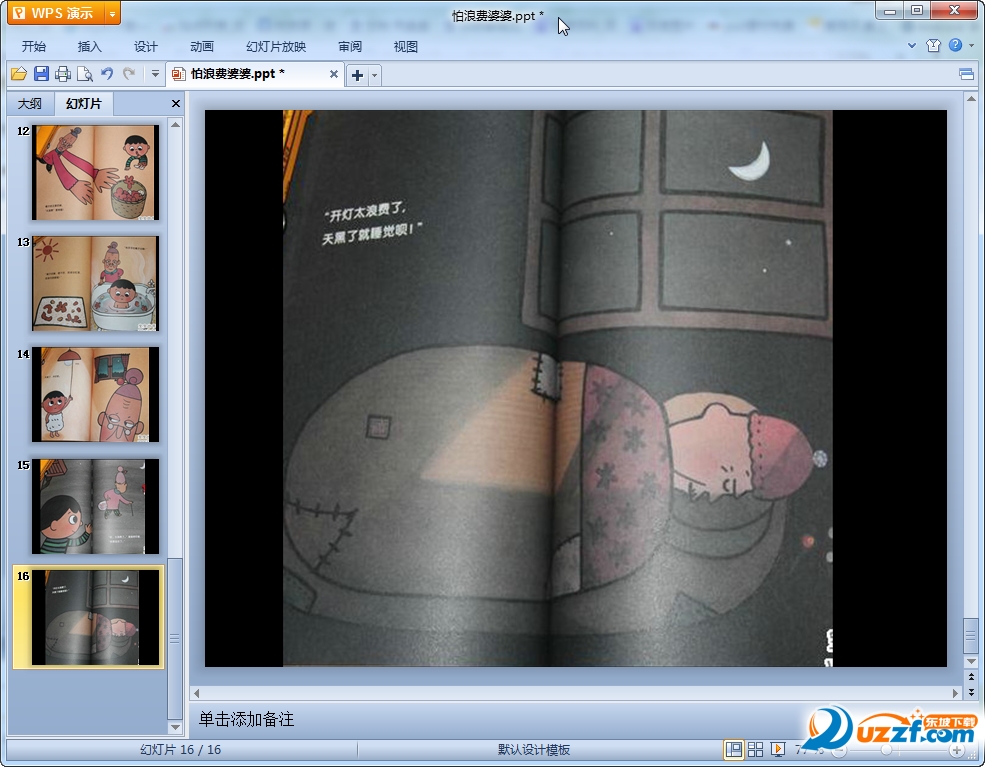Viewport: 985px width, 767px height.
Task: Zoom out with the minus button
Action: [x=839, y=750]
